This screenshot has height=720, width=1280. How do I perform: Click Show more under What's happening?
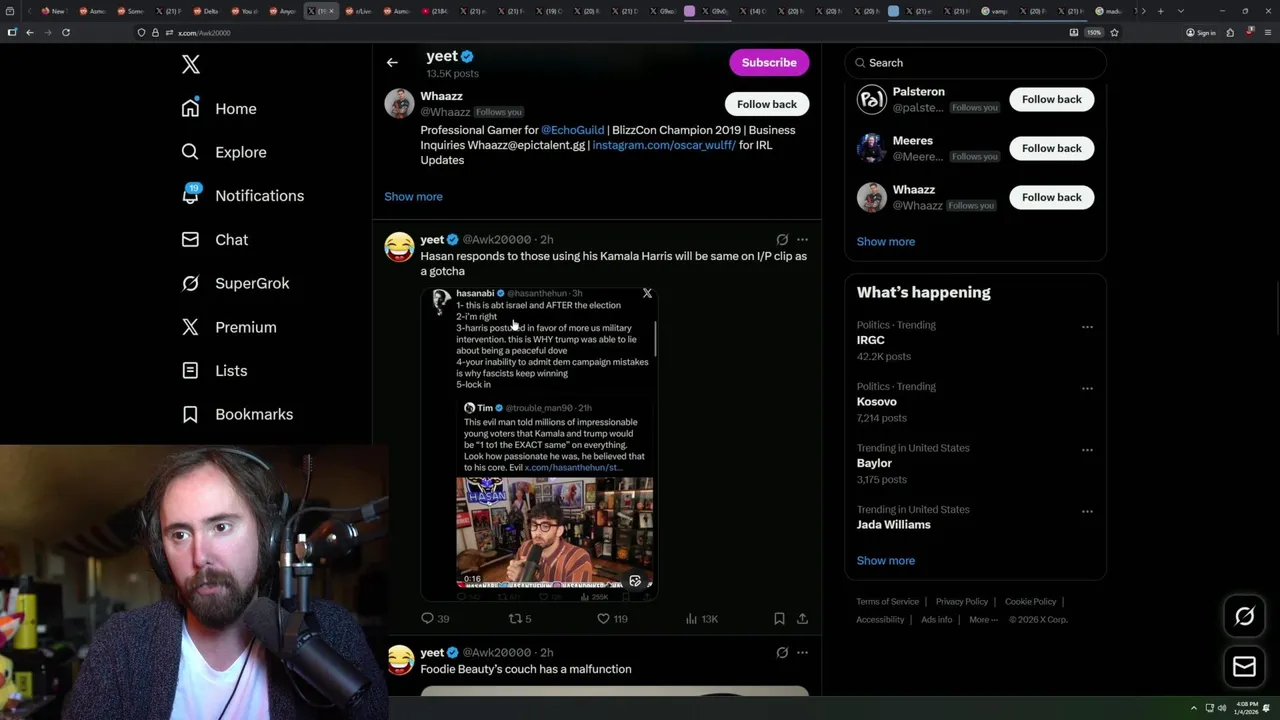click(x=885, y=560)
